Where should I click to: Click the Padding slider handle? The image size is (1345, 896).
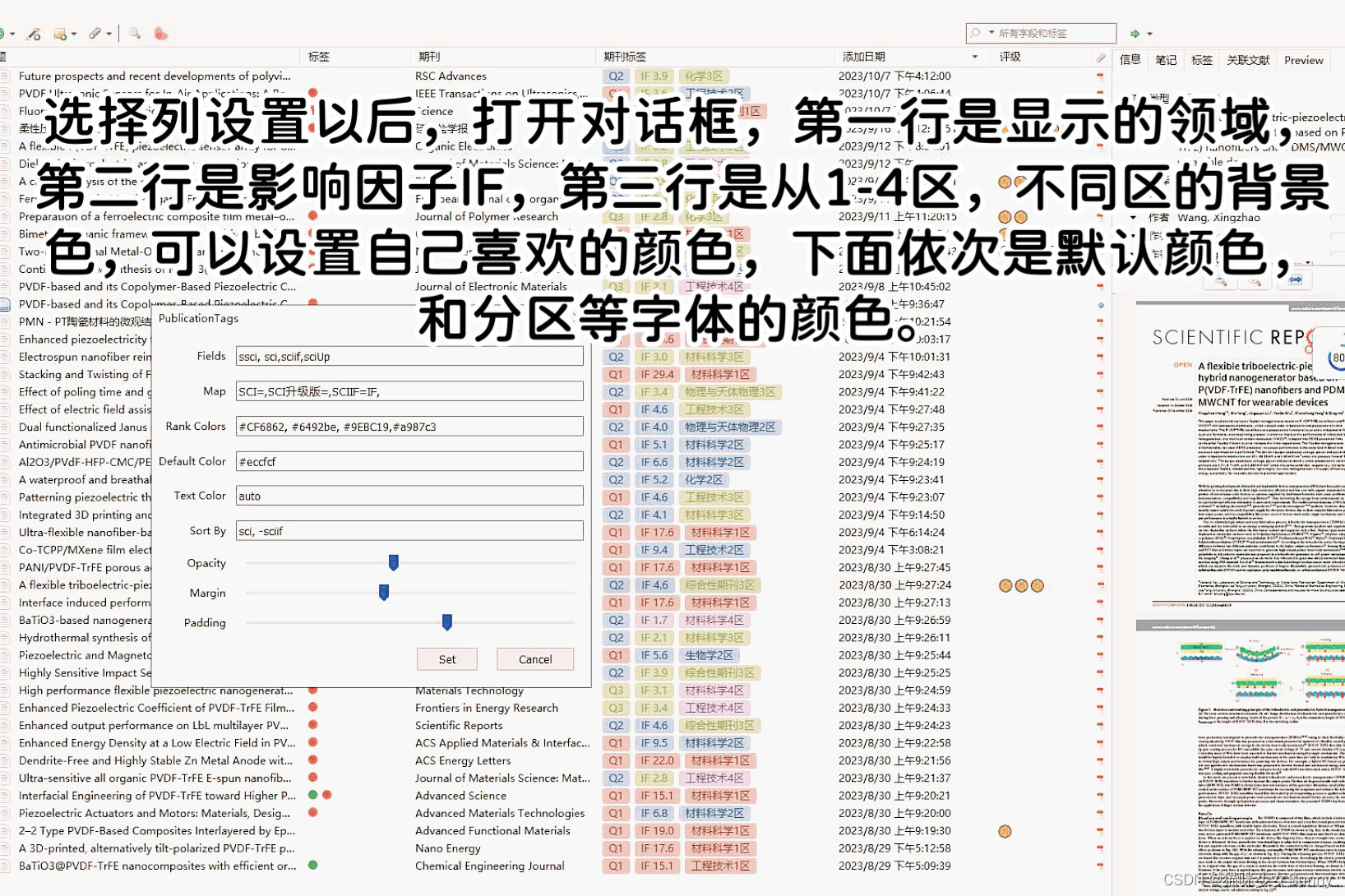(x=447, y=622)
